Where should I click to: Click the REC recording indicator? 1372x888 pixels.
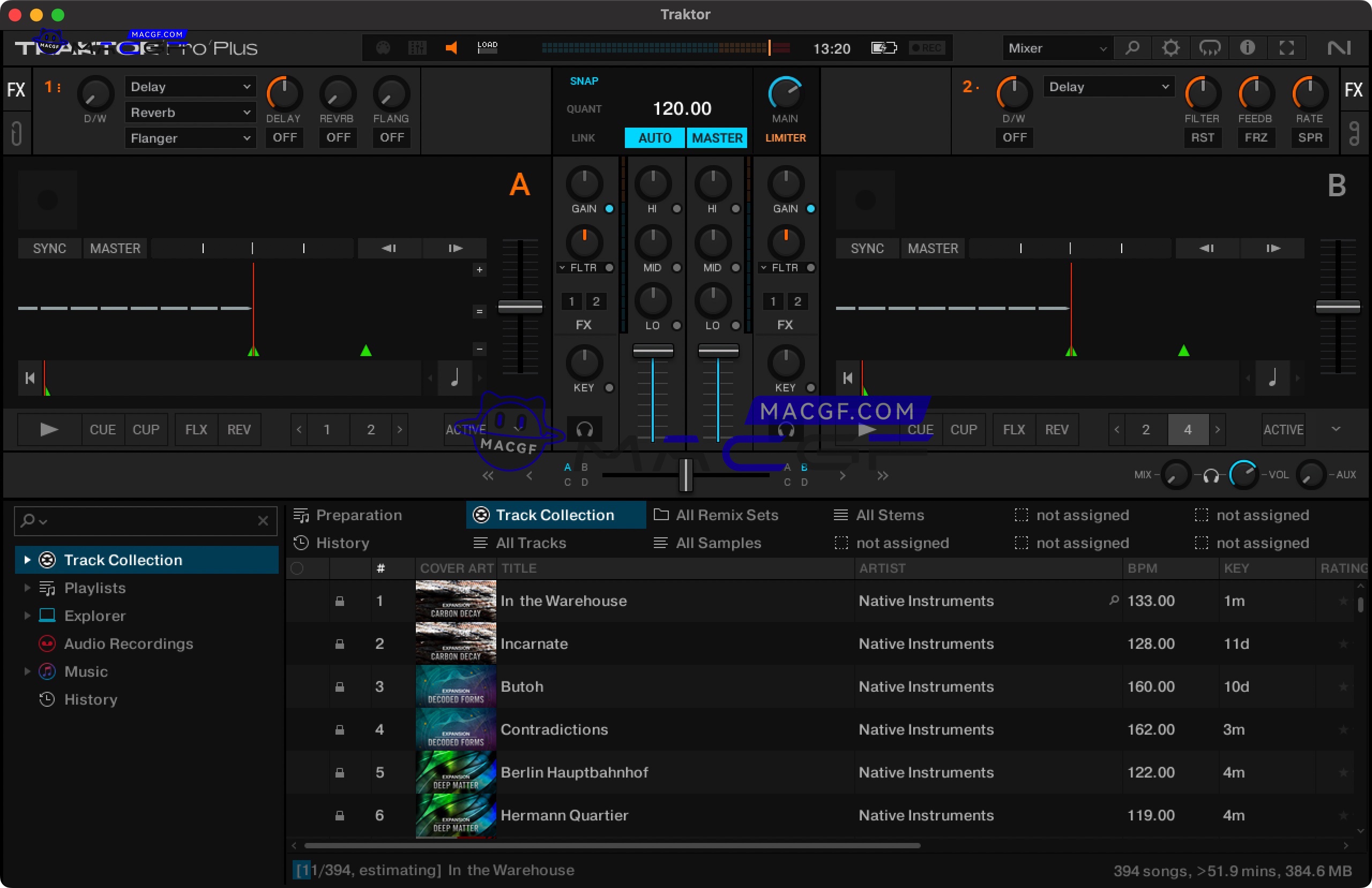[x=926, y=48]
